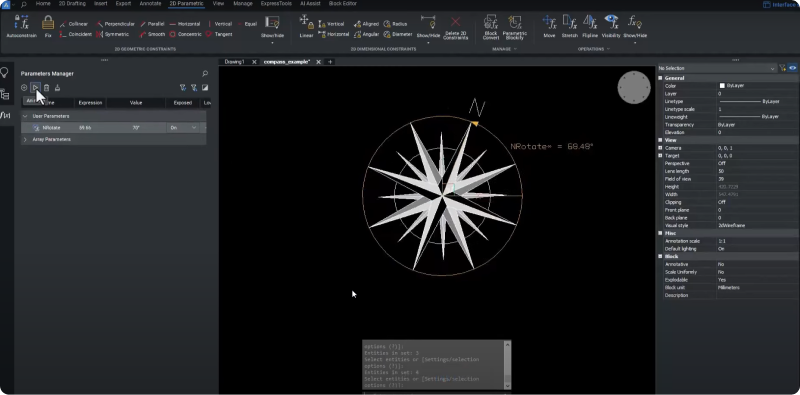
Task: Close the compass_example tab
Action: pos(318,62)
